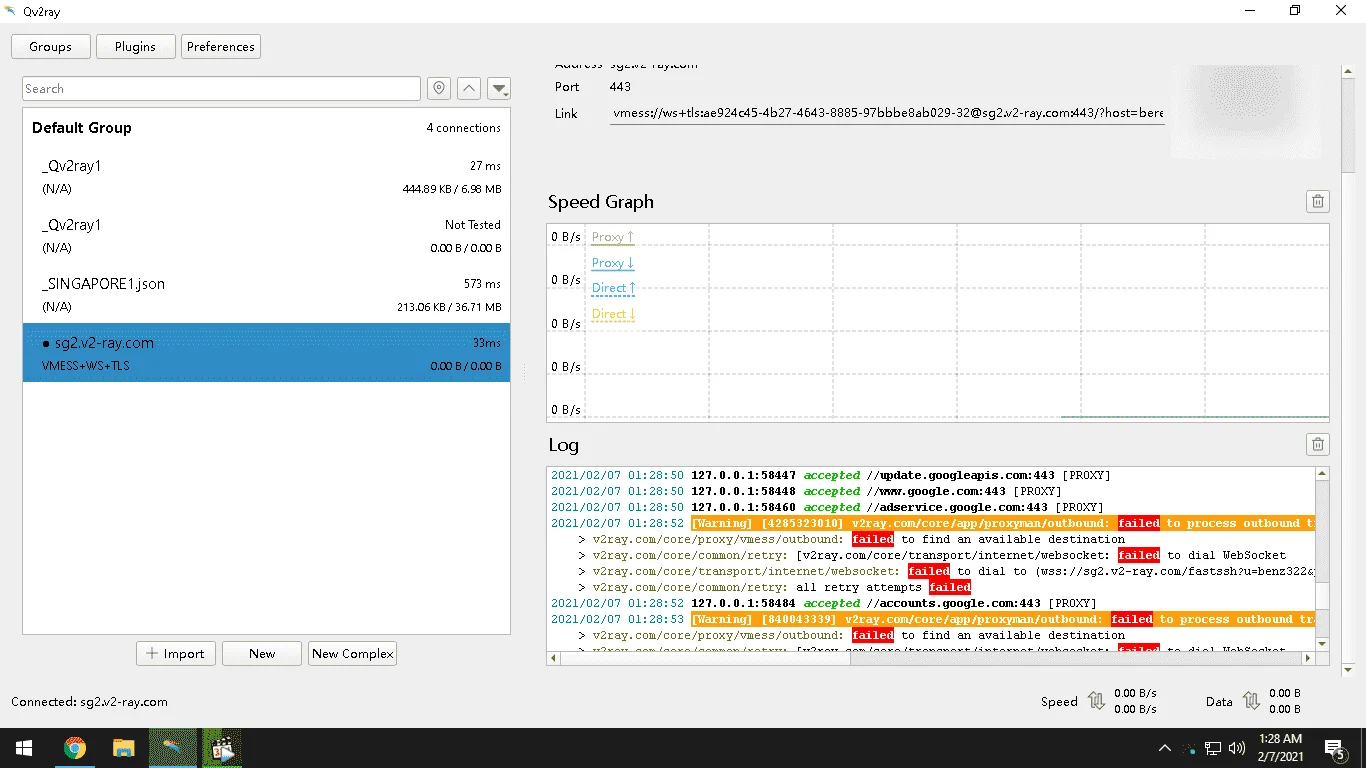Click the Speed up/down arrows icon in status bar
Screen dimensions: 1366x768
(x=1096, y=701)
